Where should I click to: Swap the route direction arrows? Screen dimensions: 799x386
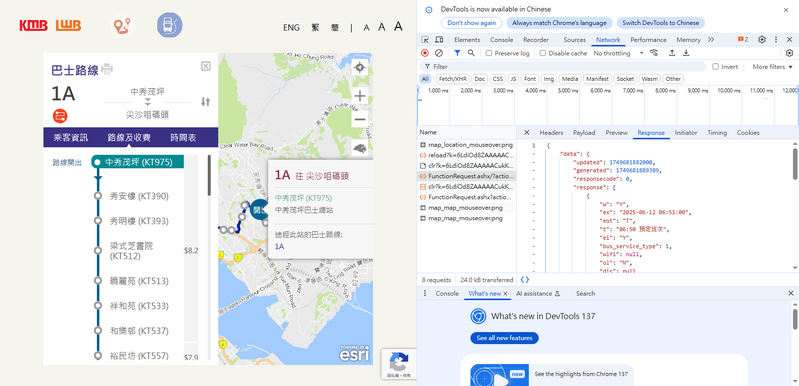pos(205,101)
